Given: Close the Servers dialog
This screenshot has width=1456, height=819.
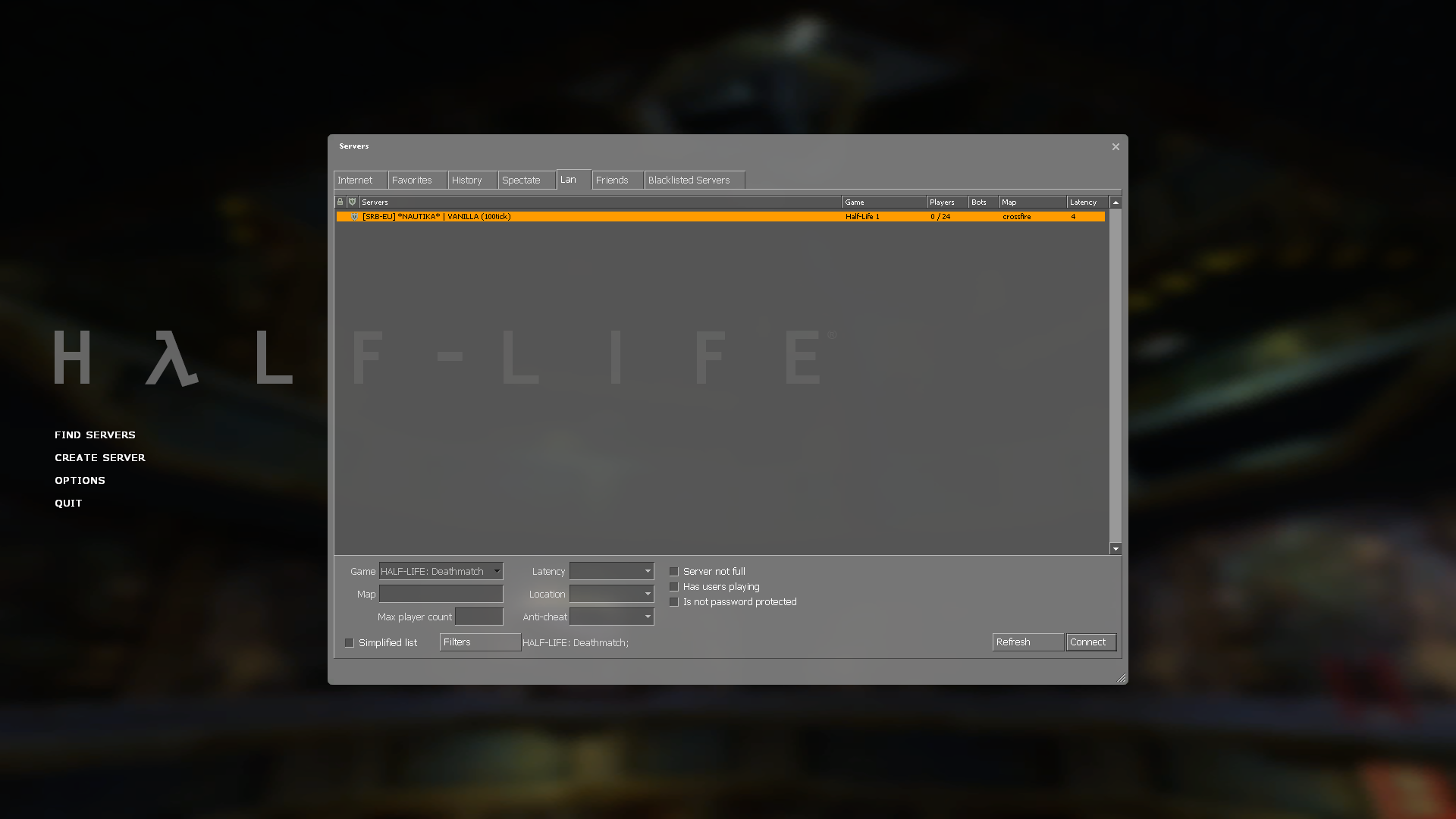Looking at the screenshot, I should pos(1116,147).
